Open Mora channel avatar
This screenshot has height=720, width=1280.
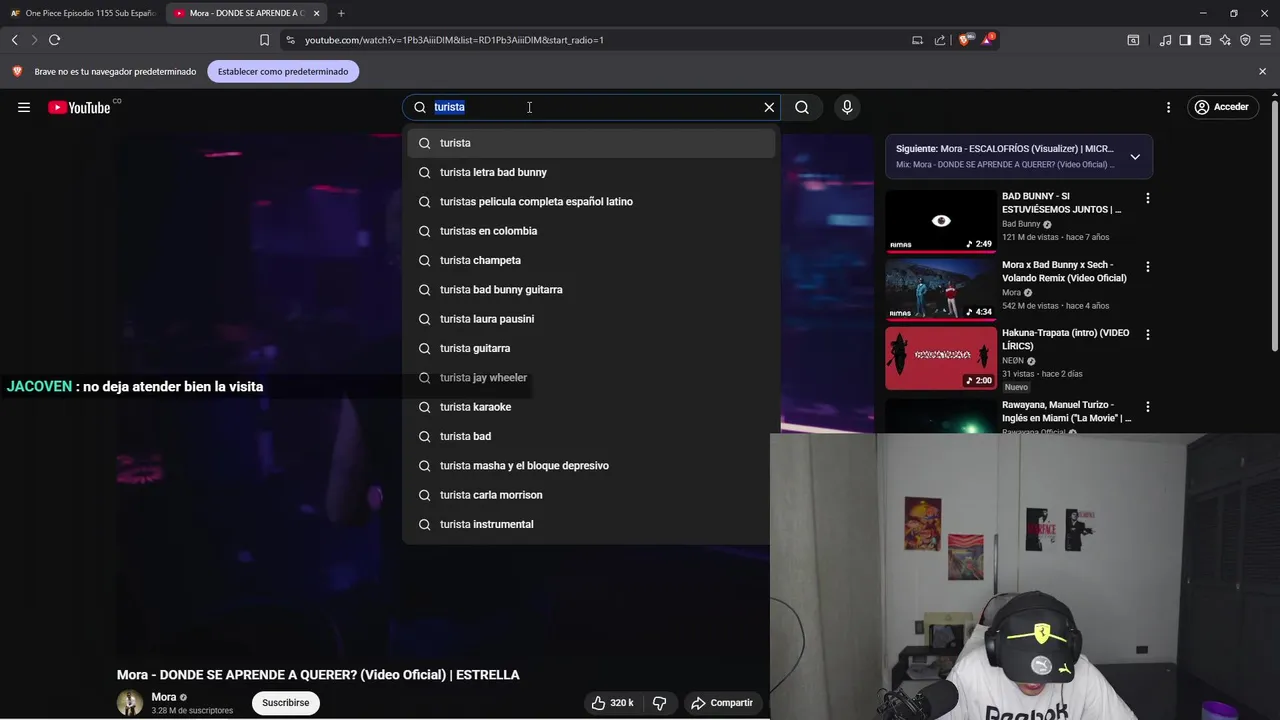point(130,703)
